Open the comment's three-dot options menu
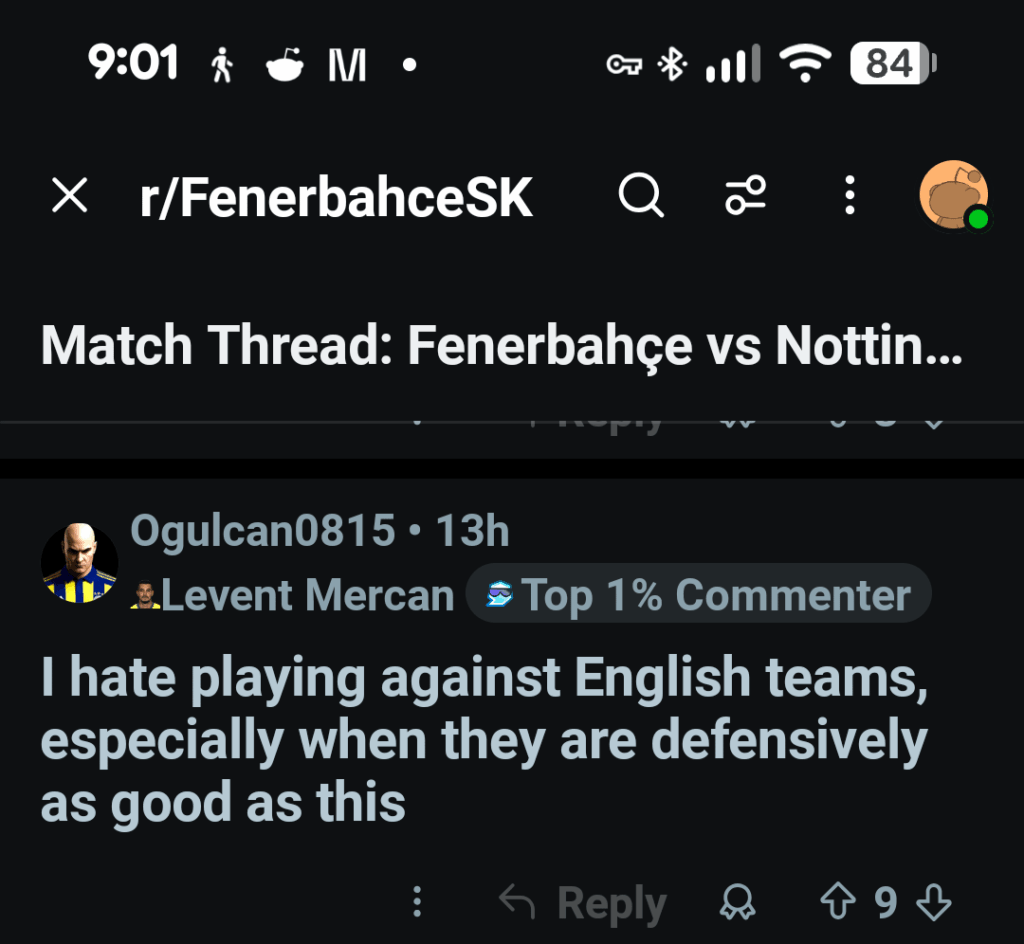Screen dimensions: 1024x944 click(417, 901)
